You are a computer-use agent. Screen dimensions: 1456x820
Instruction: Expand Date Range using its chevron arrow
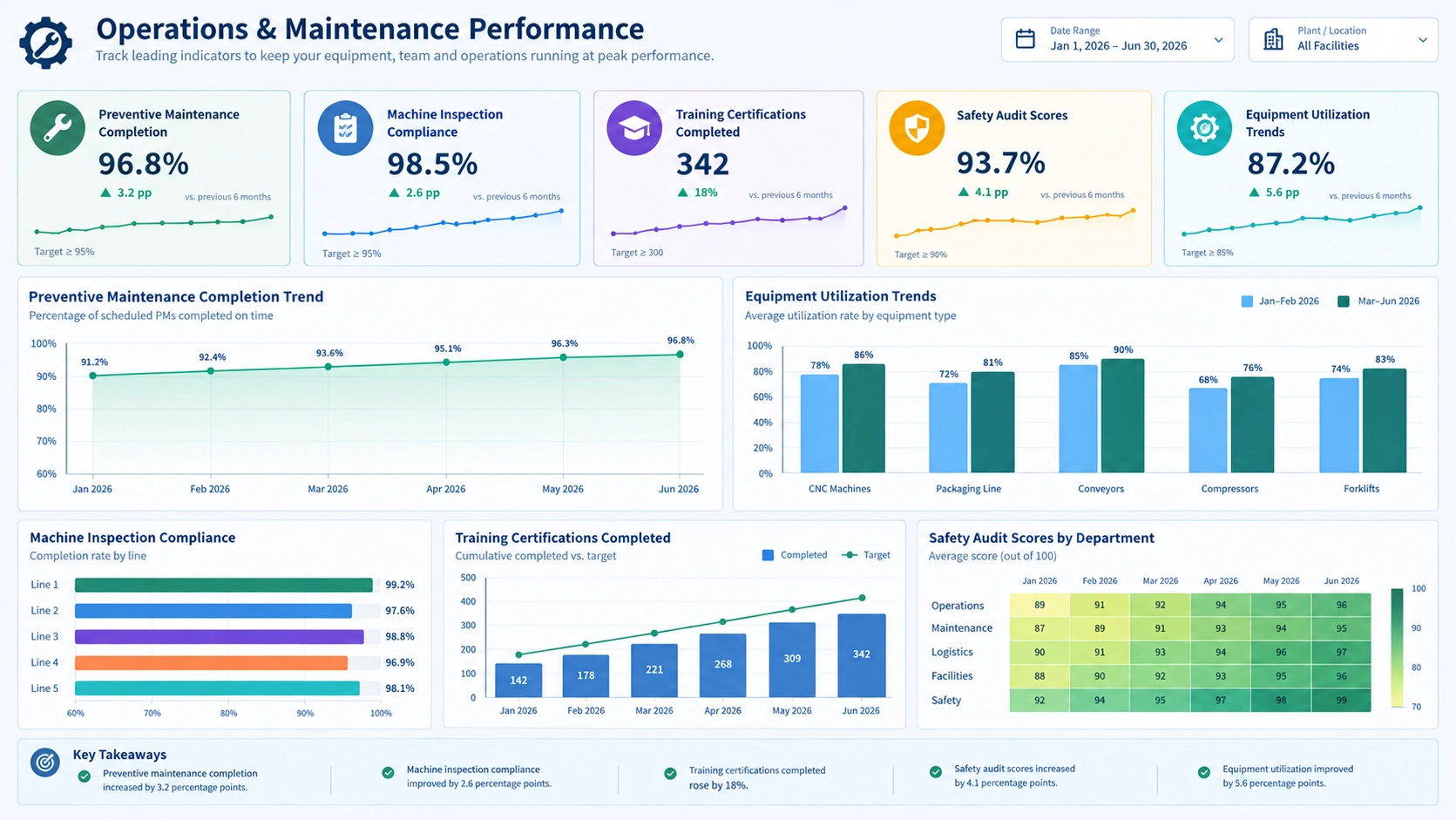[1218, 40]
